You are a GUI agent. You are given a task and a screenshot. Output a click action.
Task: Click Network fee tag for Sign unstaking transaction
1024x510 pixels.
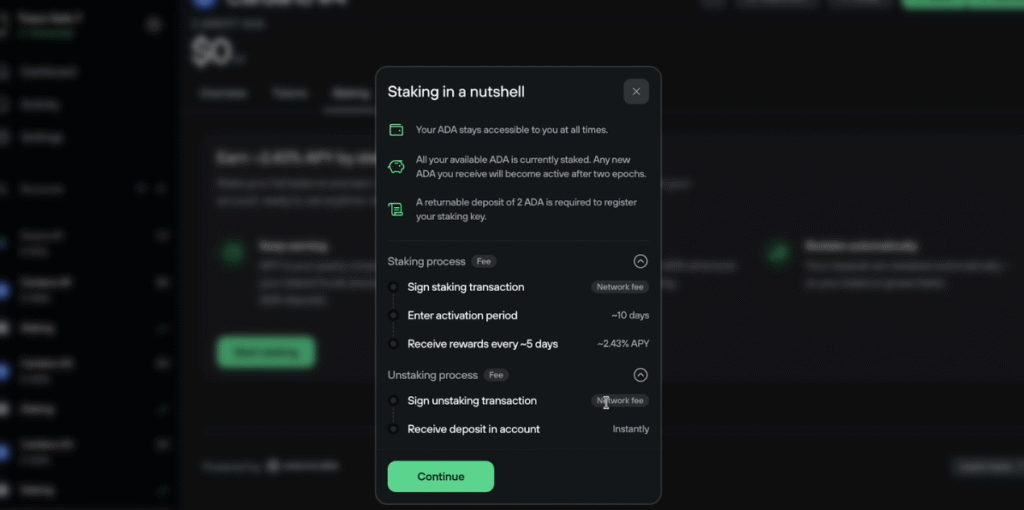click(620, 401)
